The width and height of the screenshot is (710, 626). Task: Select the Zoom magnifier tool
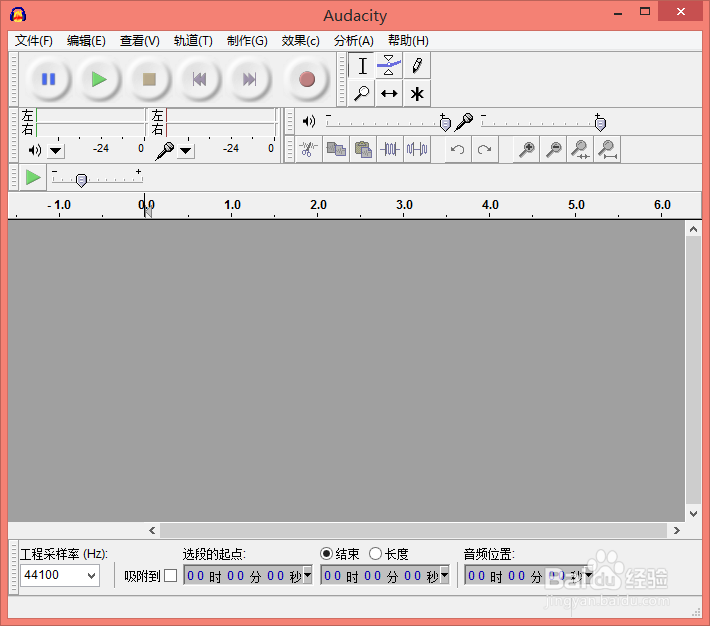tap(362, 93)
